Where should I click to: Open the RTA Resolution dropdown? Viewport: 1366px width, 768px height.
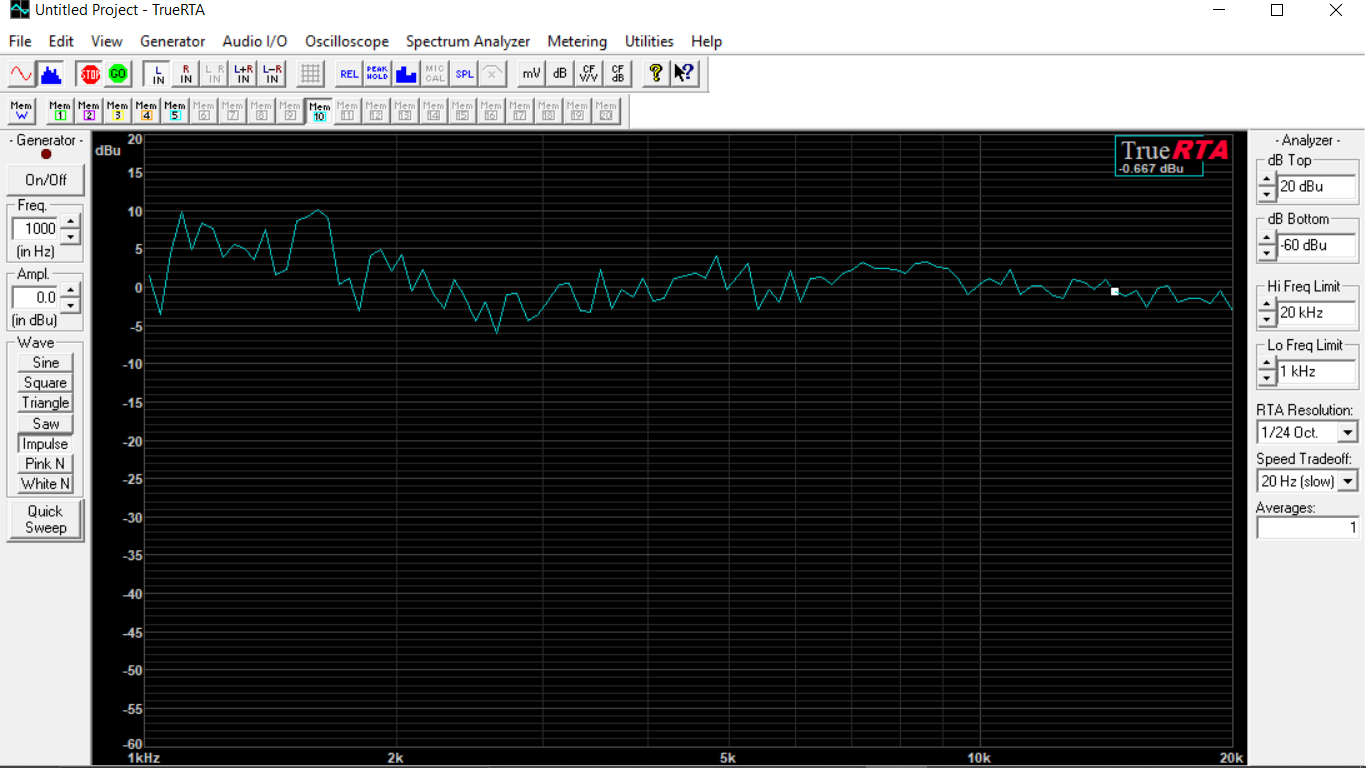1347,432
